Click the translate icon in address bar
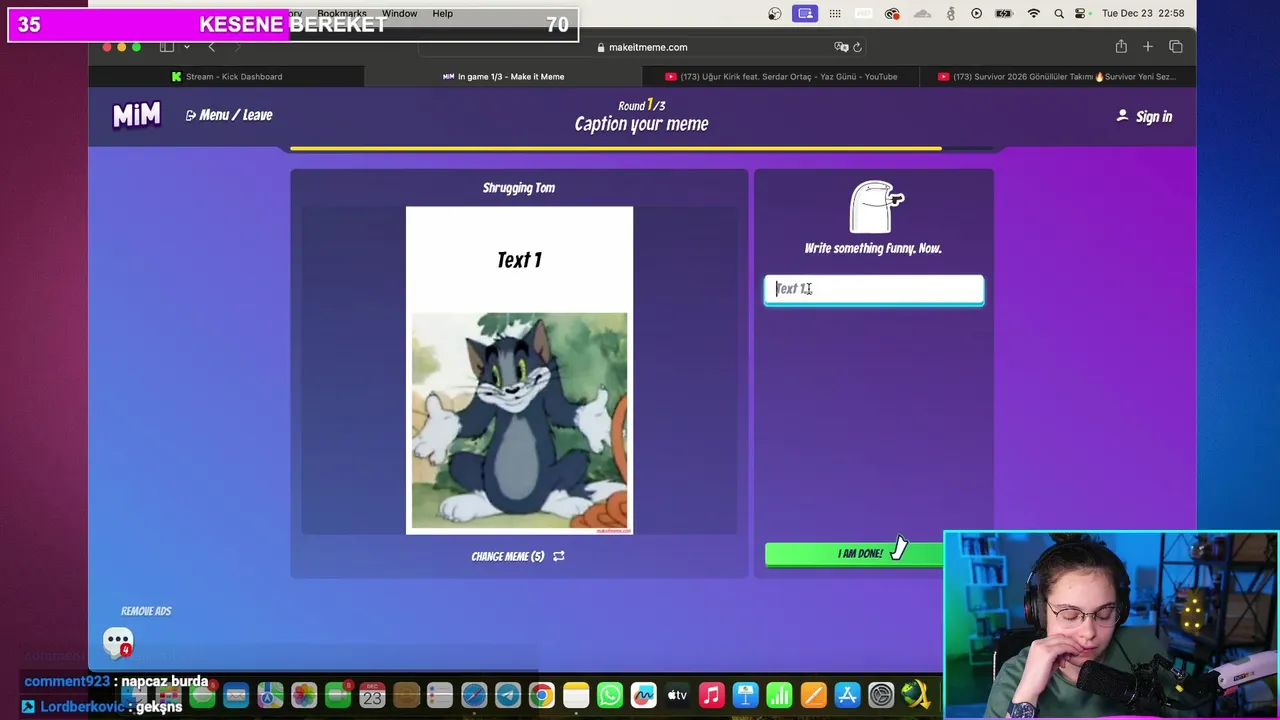The height and width of the screenshot is (720, 1280). point(841,47)
